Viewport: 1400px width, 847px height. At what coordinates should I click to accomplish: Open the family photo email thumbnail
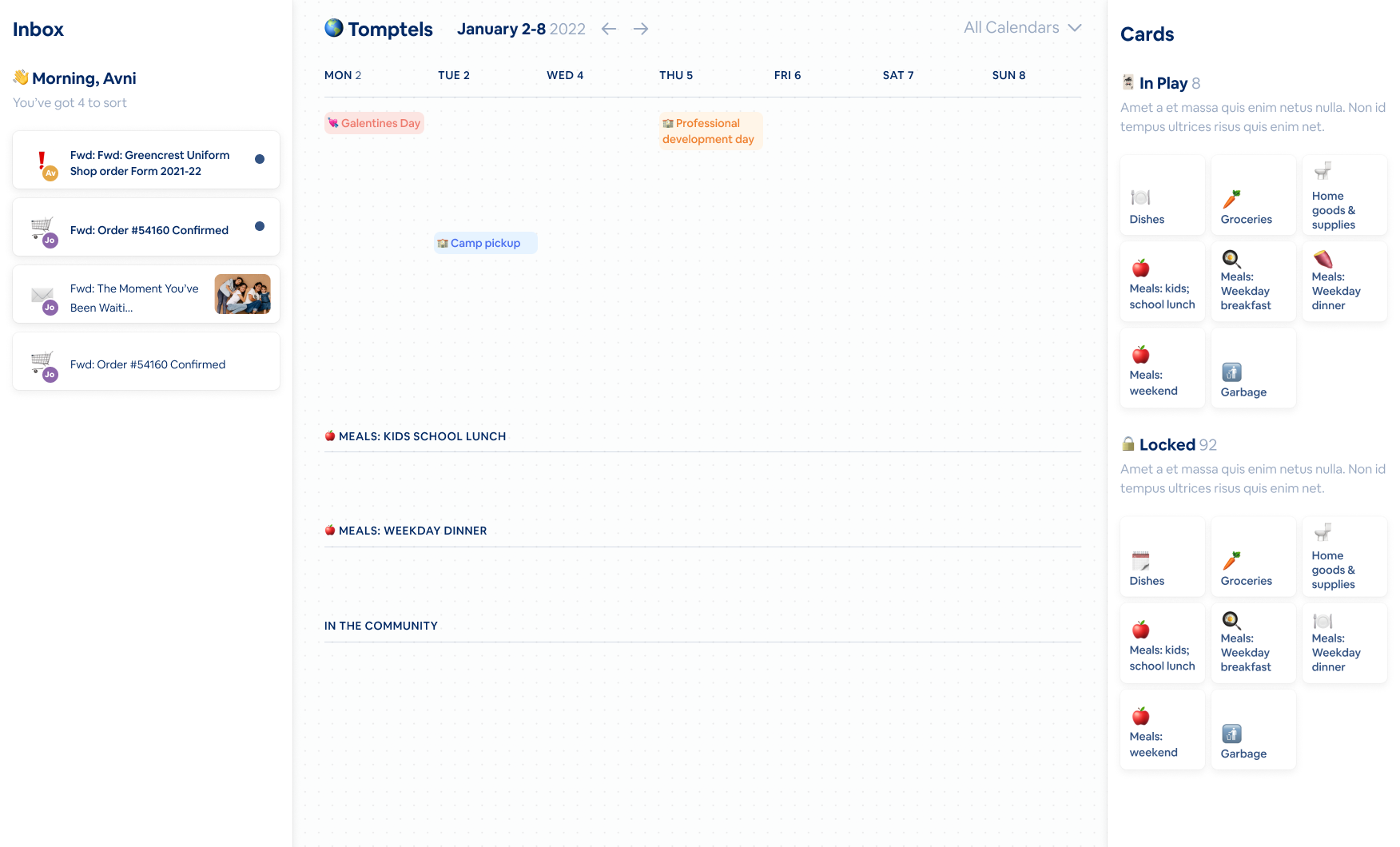pyautogui.click(x=242, y=294)
